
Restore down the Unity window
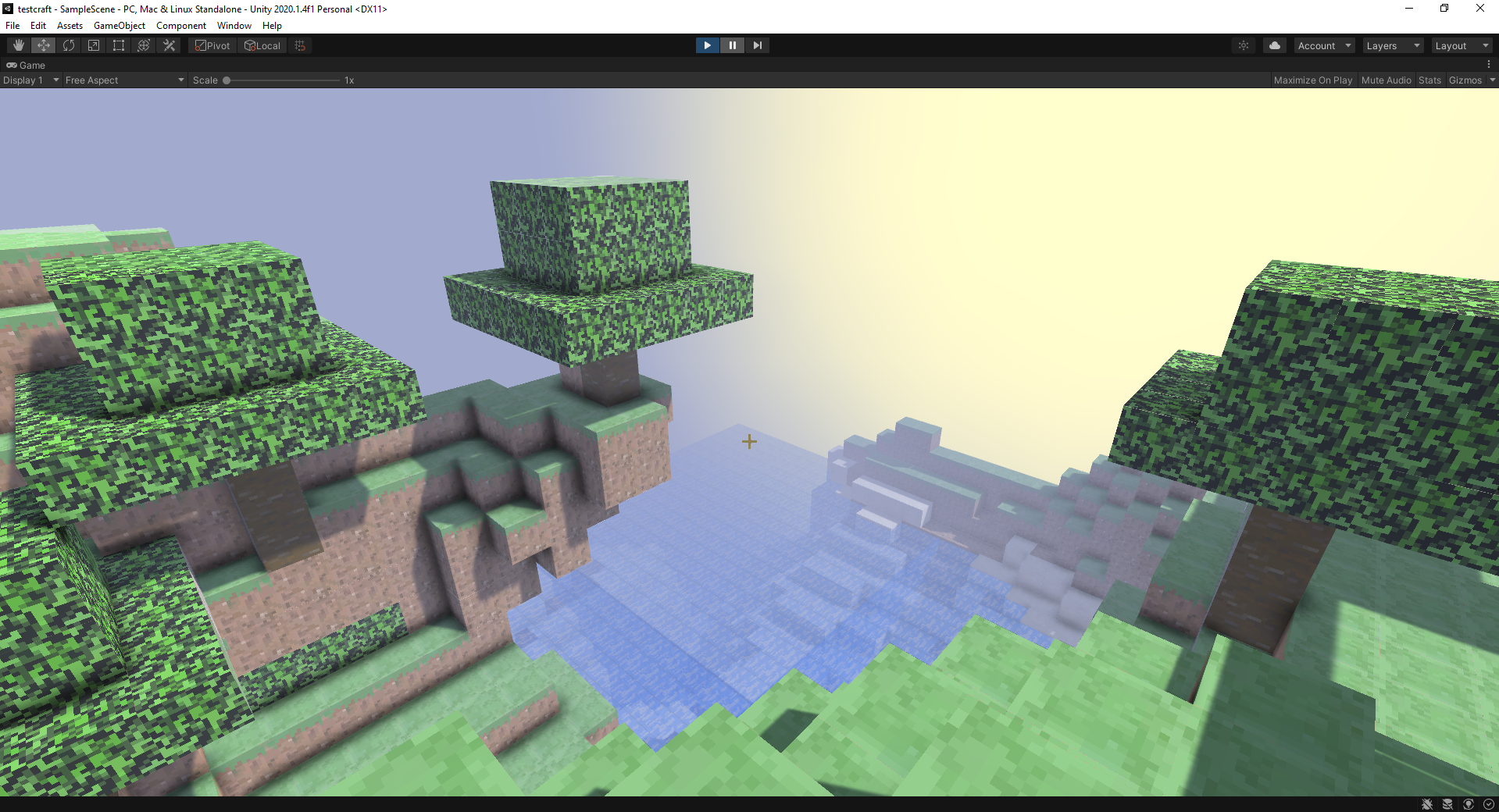[x=1444, y=9]
